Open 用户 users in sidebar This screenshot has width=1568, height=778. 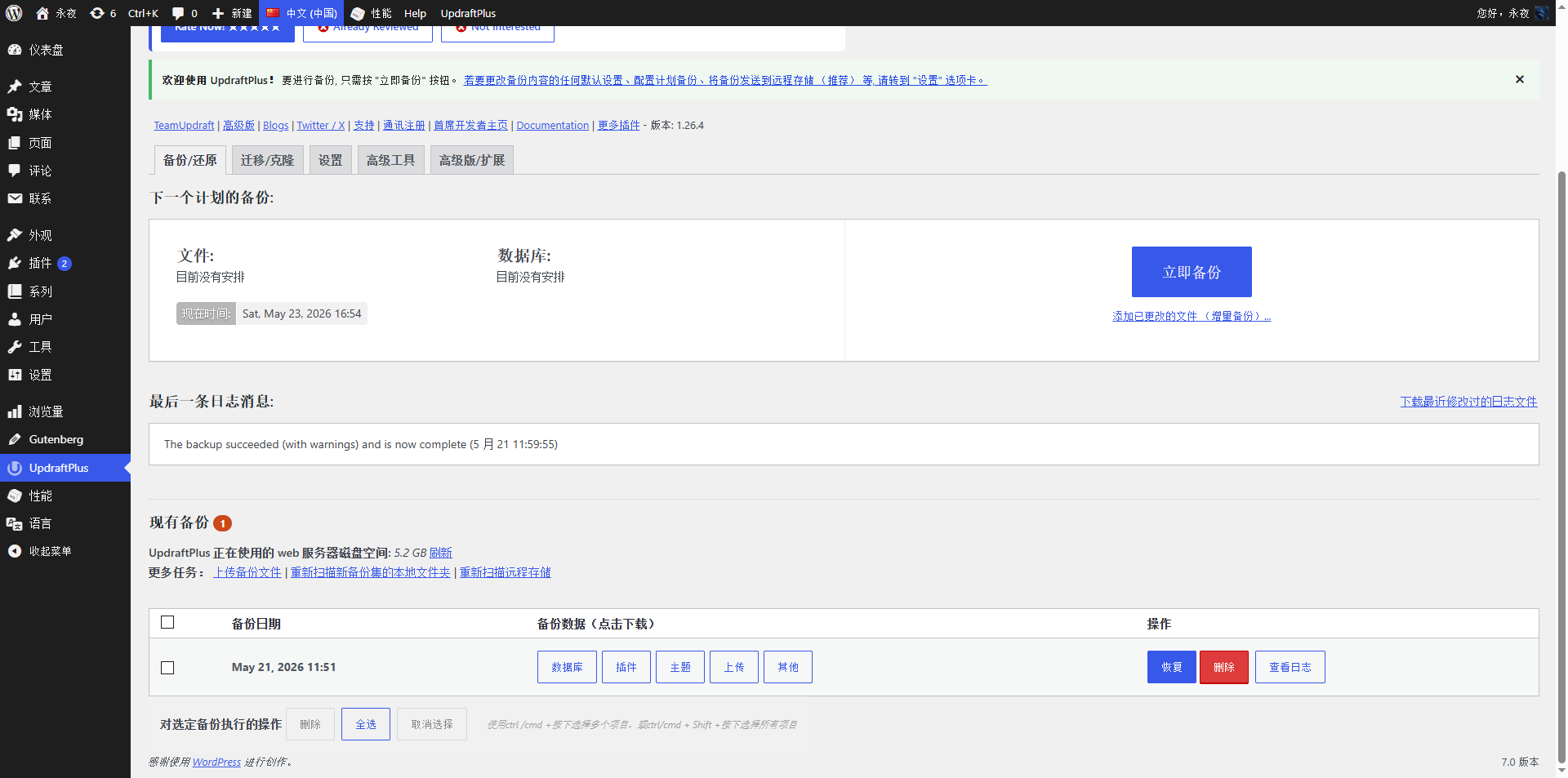[65, 319]
